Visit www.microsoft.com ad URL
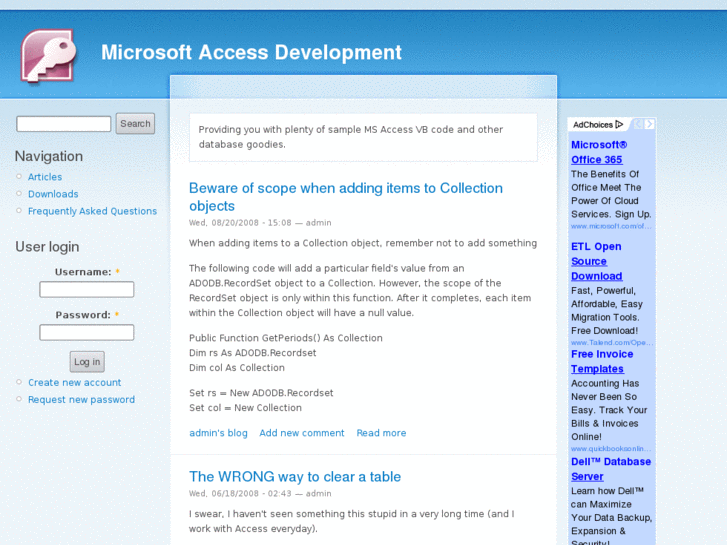The width and height of the screenshot is (727, 545). click(611, 226)
